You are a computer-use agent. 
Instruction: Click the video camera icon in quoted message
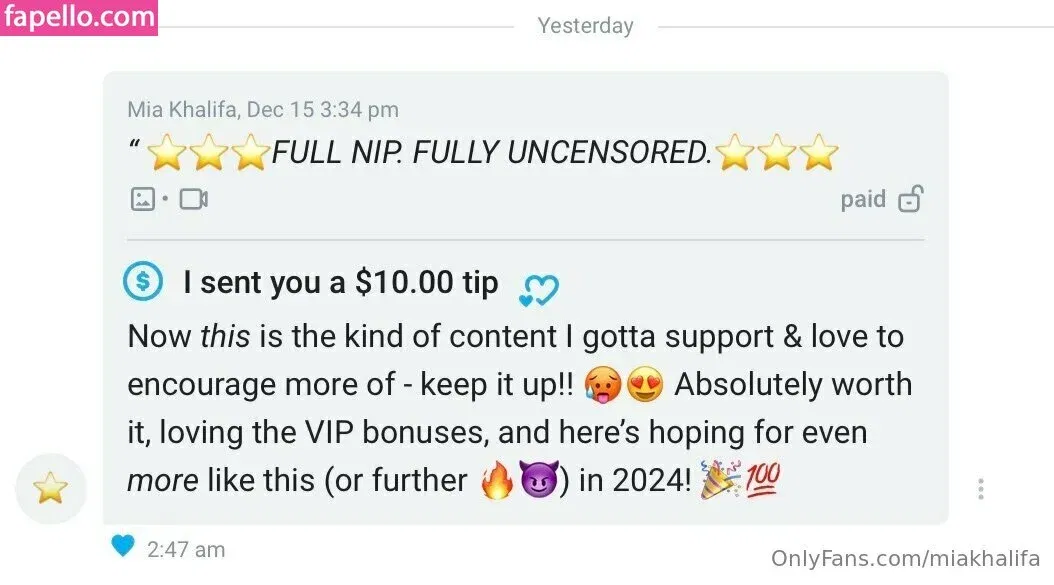(194, 199)
